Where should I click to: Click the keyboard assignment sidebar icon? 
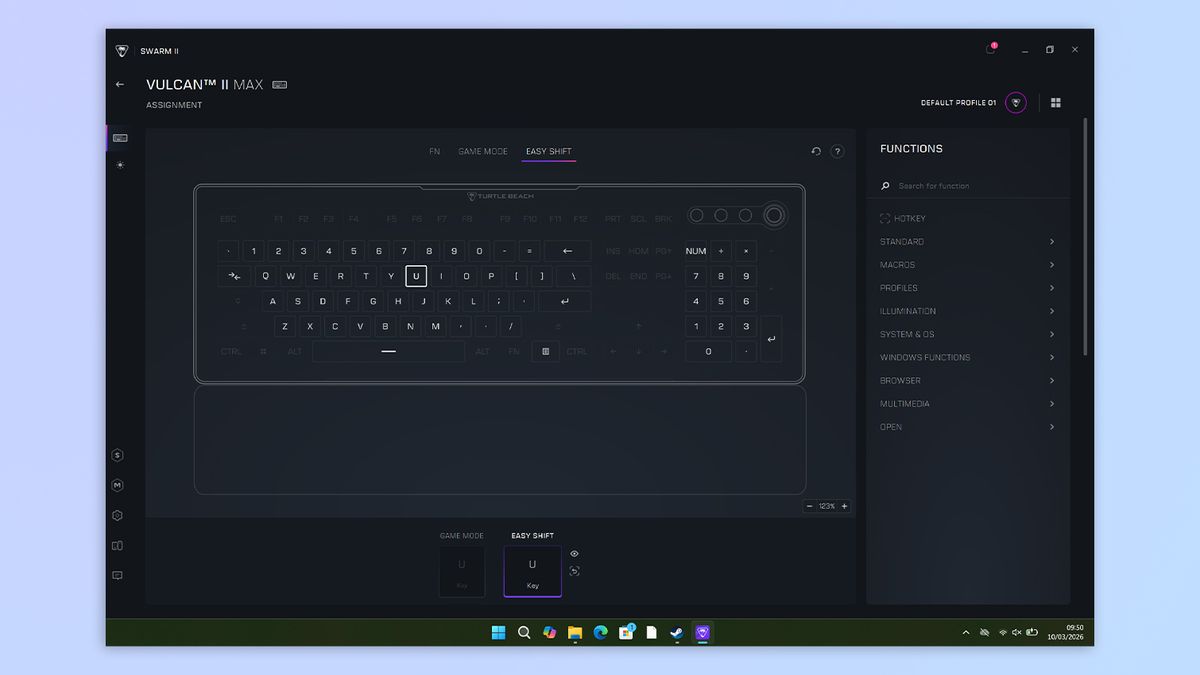pyautogui.click(x=120, y=138)
